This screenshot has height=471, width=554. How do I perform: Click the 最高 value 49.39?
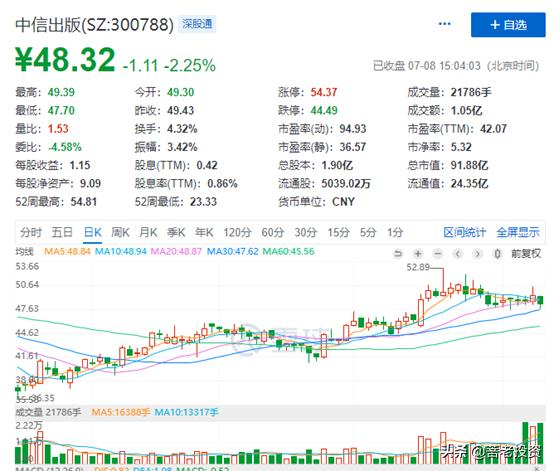click(x=61, y=92)
